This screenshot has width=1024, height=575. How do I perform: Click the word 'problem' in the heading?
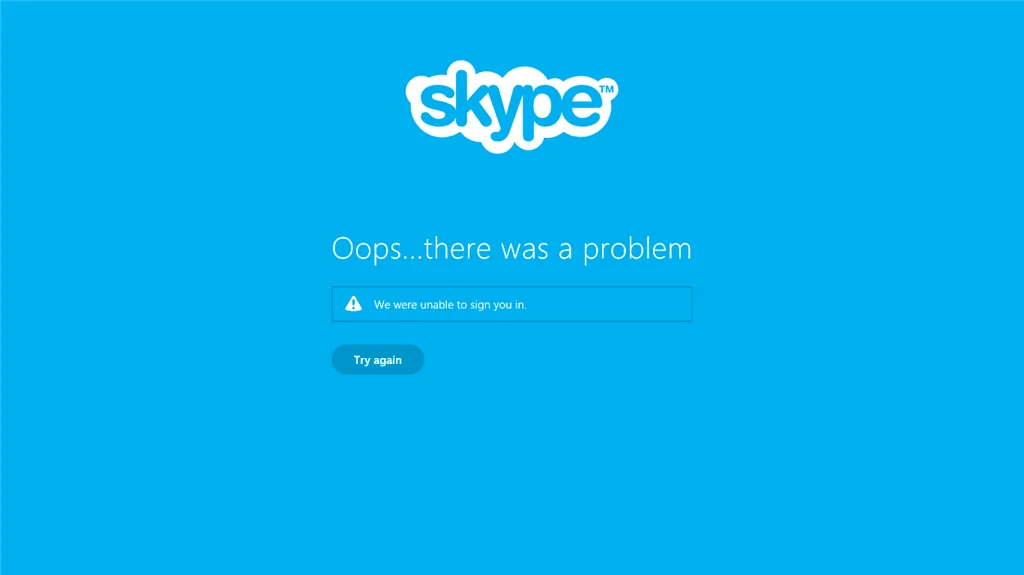pos(637,250)
